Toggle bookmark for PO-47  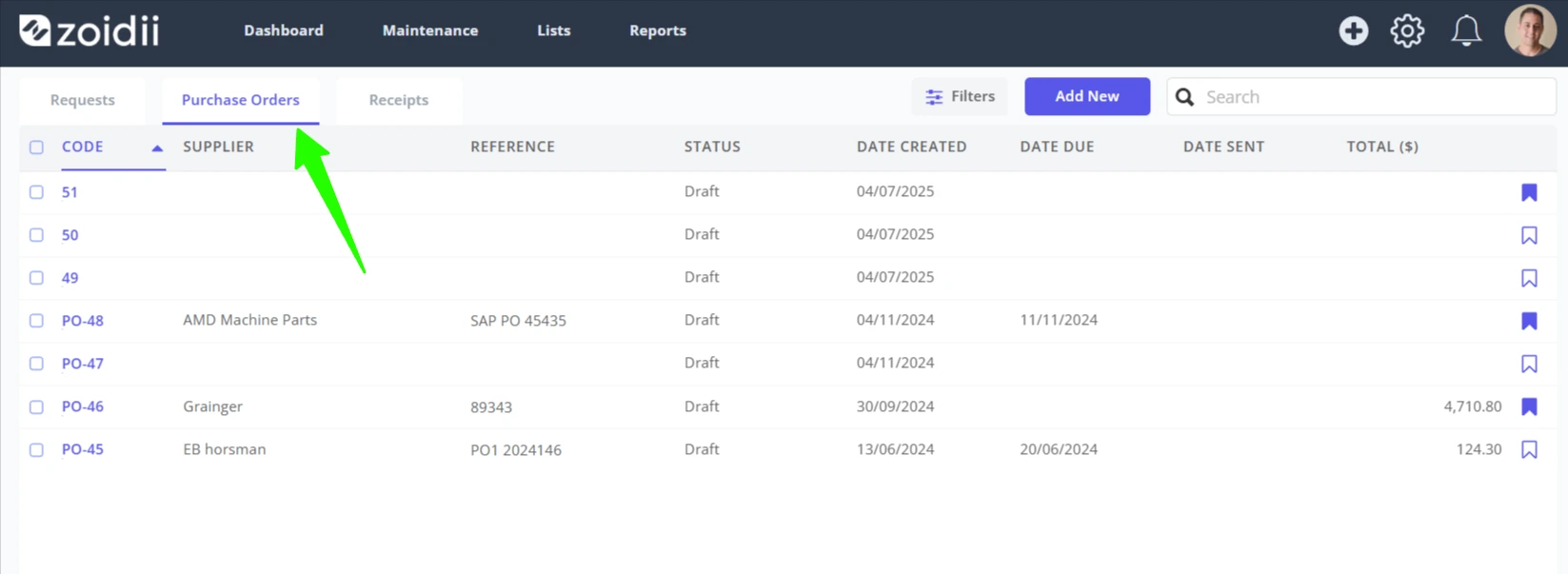pyautogui.click(x=1529, y=364)
